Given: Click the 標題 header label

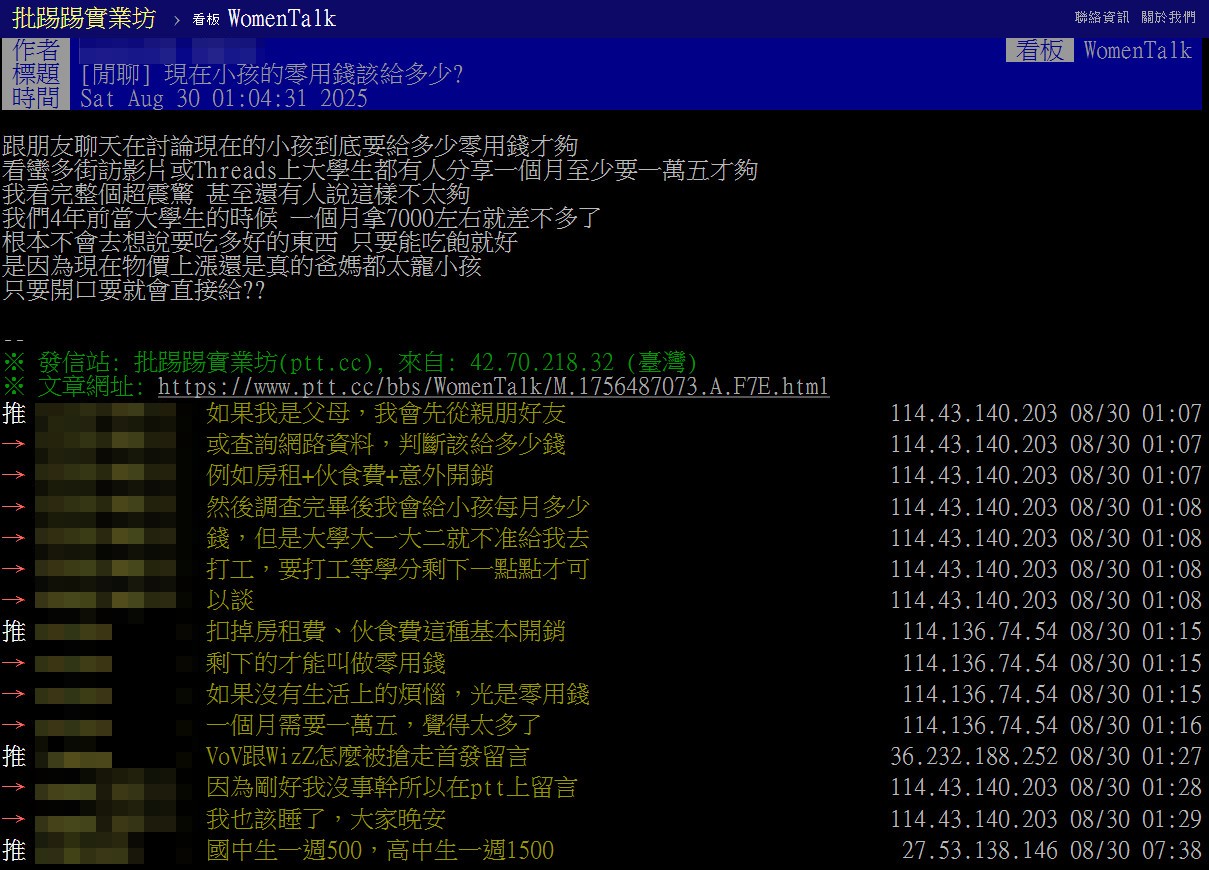Looking at the screenshot, I should [37, 75].
